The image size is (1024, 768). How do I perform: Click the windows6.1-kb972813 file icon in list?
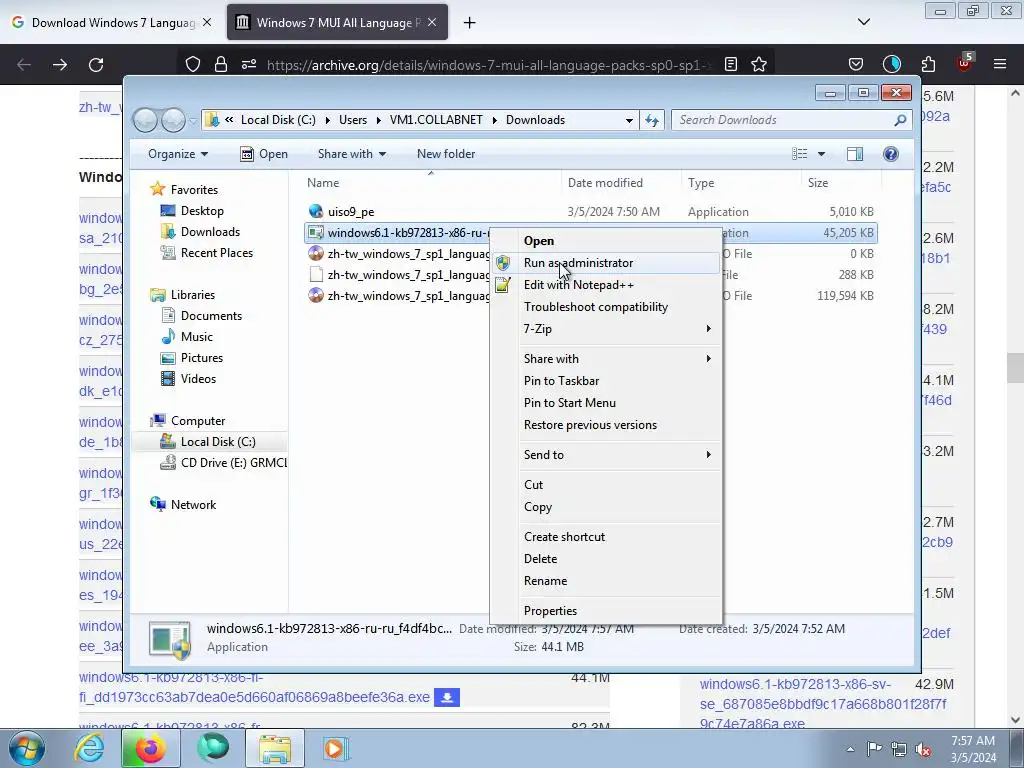(x=316, y=232)
